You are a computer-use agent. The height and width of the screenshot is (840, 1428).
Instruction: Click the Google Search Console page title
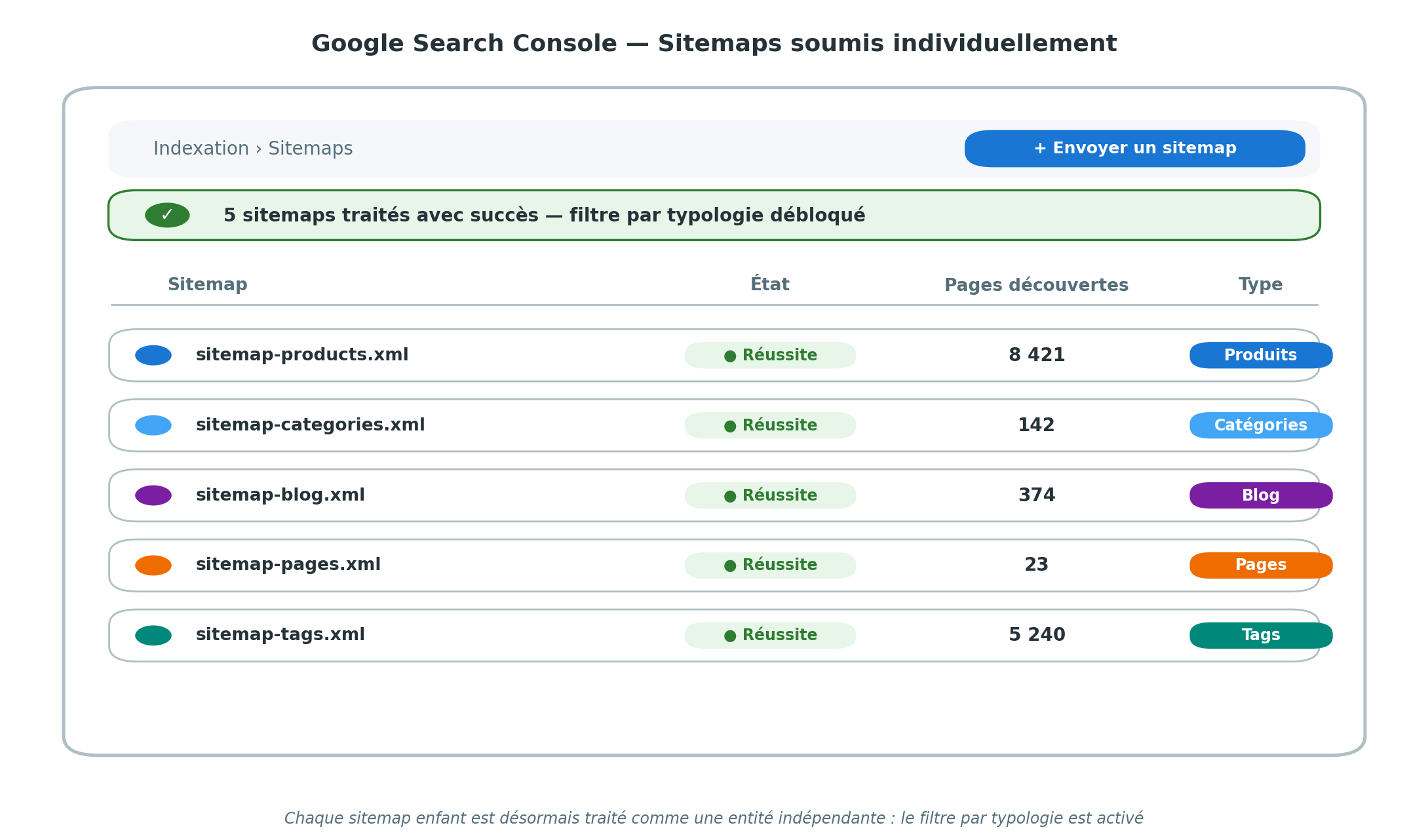tap(714, 44)
